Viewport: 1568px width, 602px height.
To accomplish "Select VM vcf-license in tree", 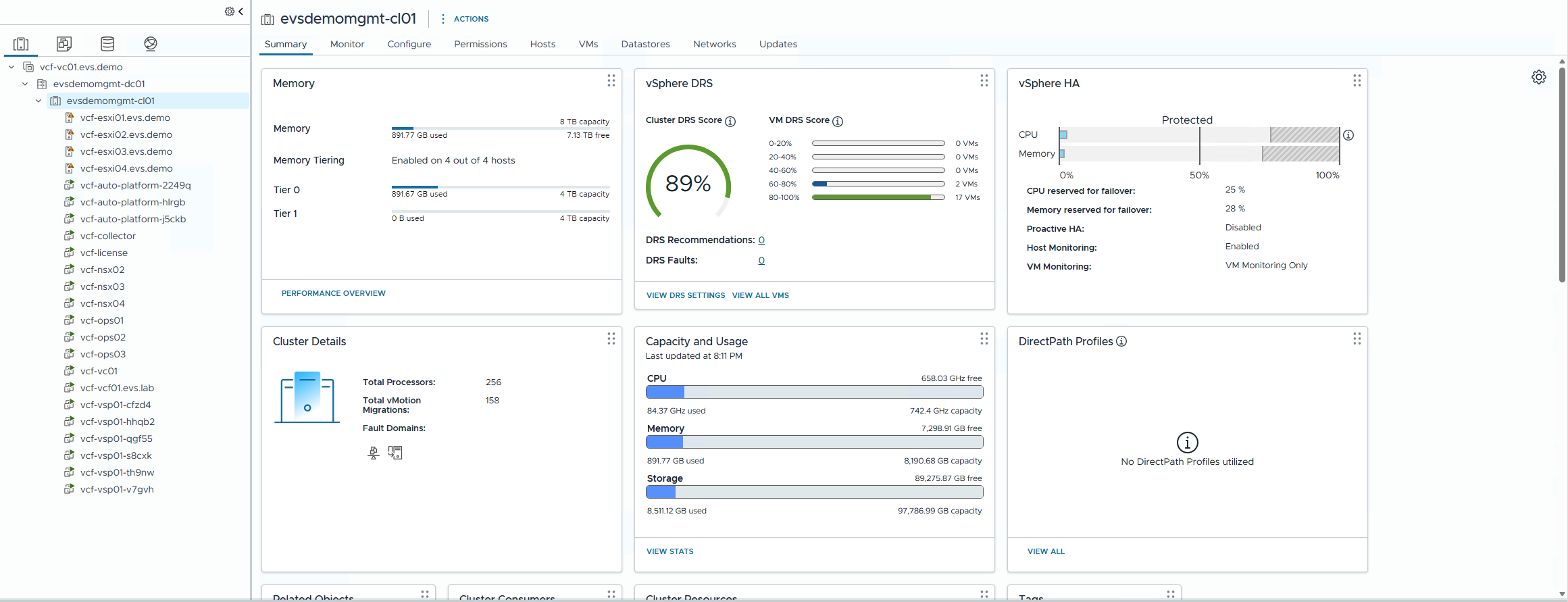I will (104, 253).
